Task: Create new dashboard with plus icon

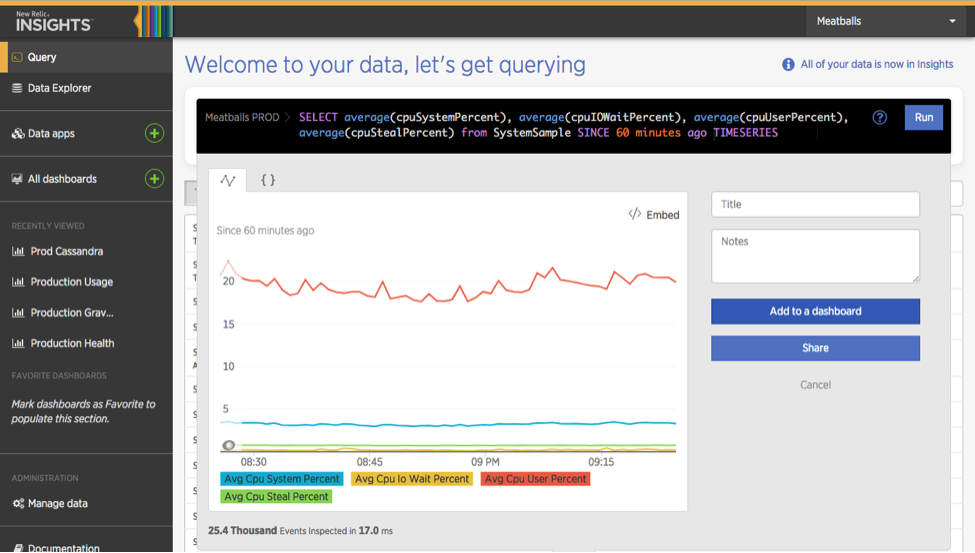Action: [154, 179]
